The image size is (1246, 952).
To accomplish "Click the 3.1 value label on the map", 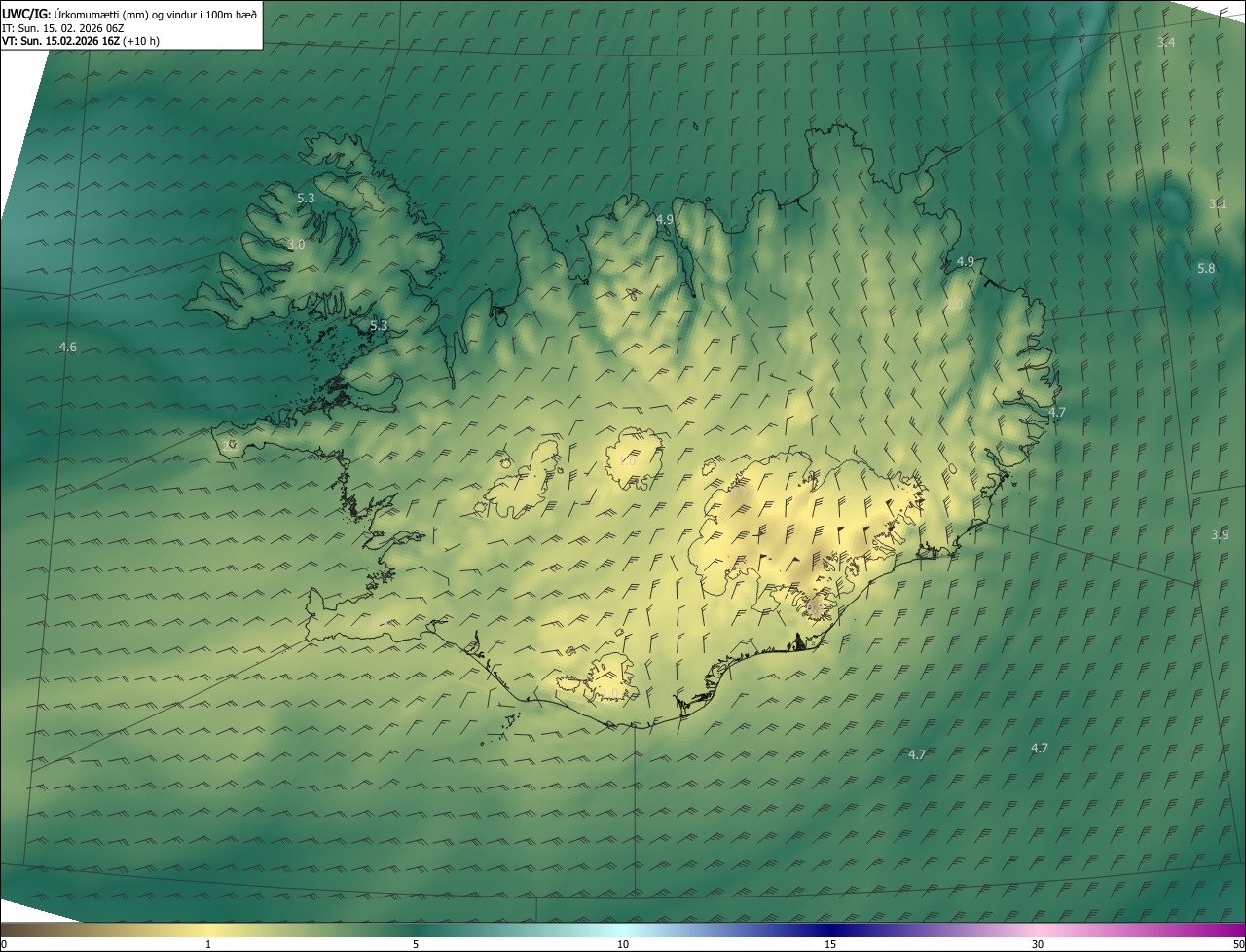I will click(1218, 203).
